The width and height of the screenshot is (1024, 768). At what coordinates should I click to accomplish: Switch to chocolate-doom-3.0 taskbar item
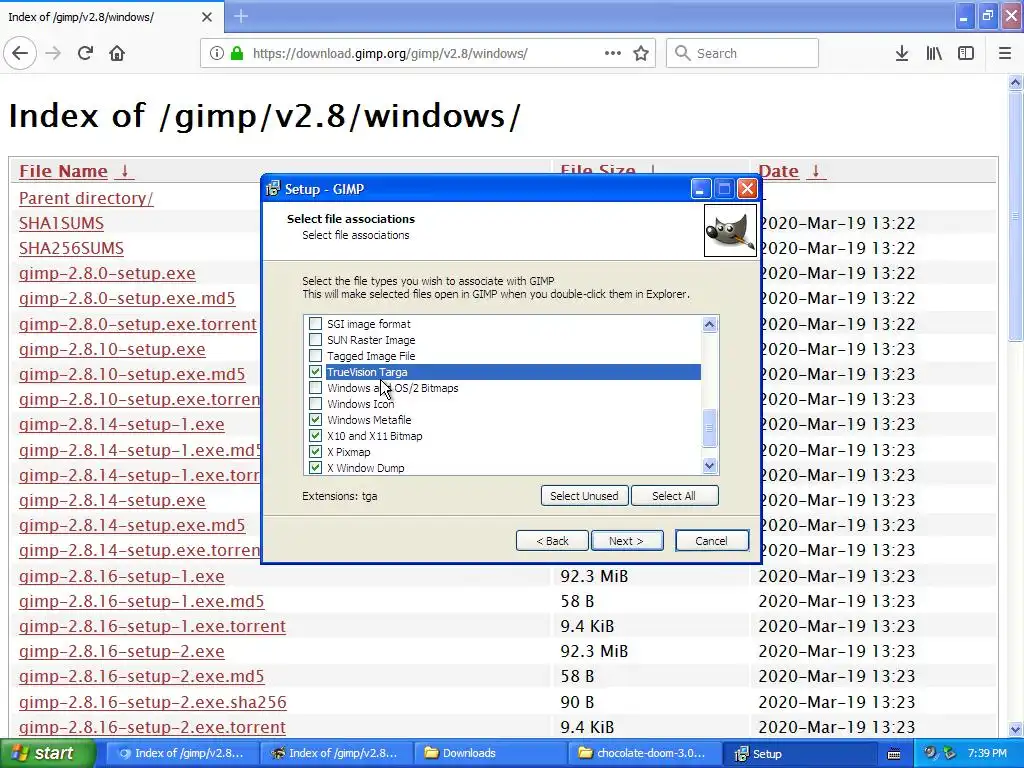(645, 753)
